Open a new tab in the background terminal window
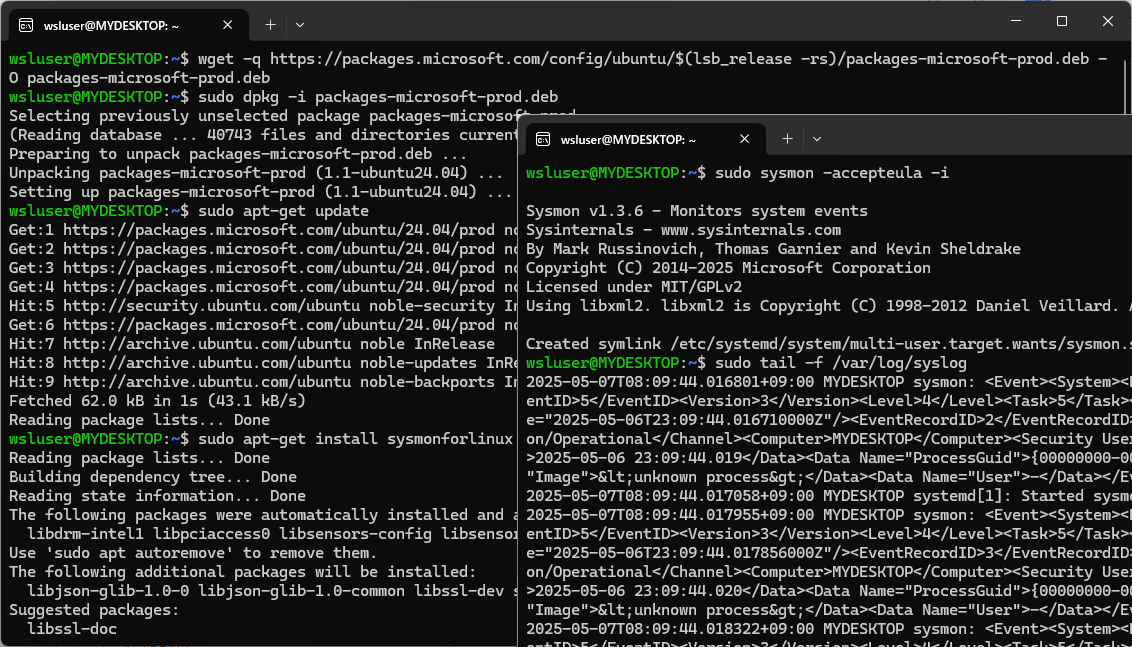 (x=271, y=23)
